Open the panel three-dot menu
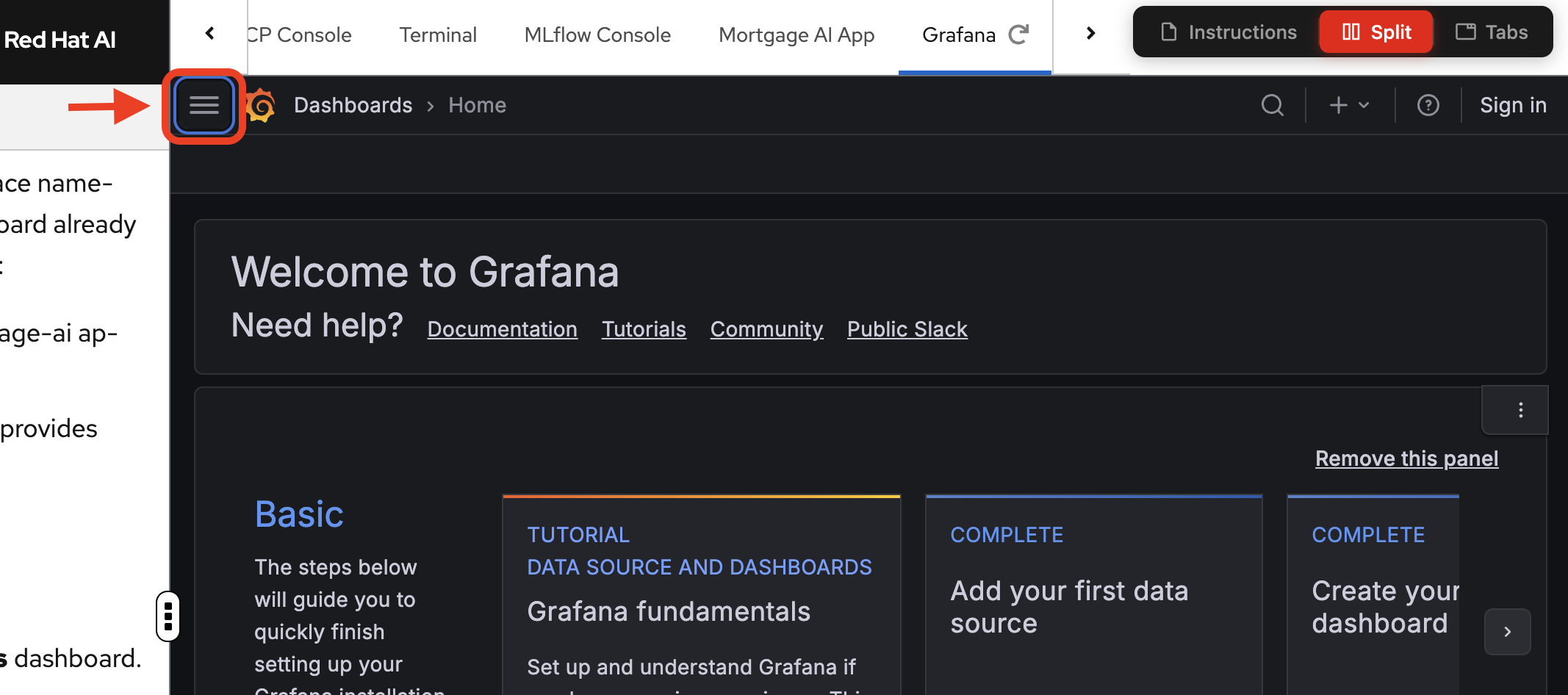This screenshot has height=695, width=1568. coord(1520,410)
